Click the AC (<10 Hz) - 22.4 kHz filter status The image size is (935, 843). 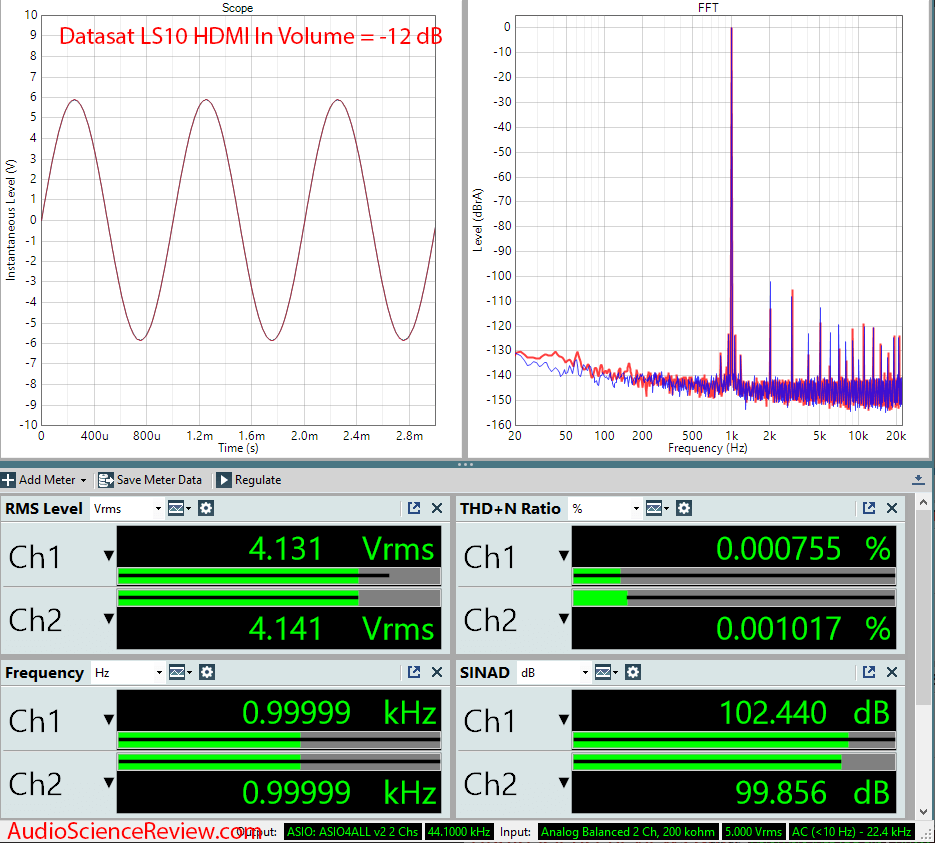pyautogui.click(x=852, y=832)
